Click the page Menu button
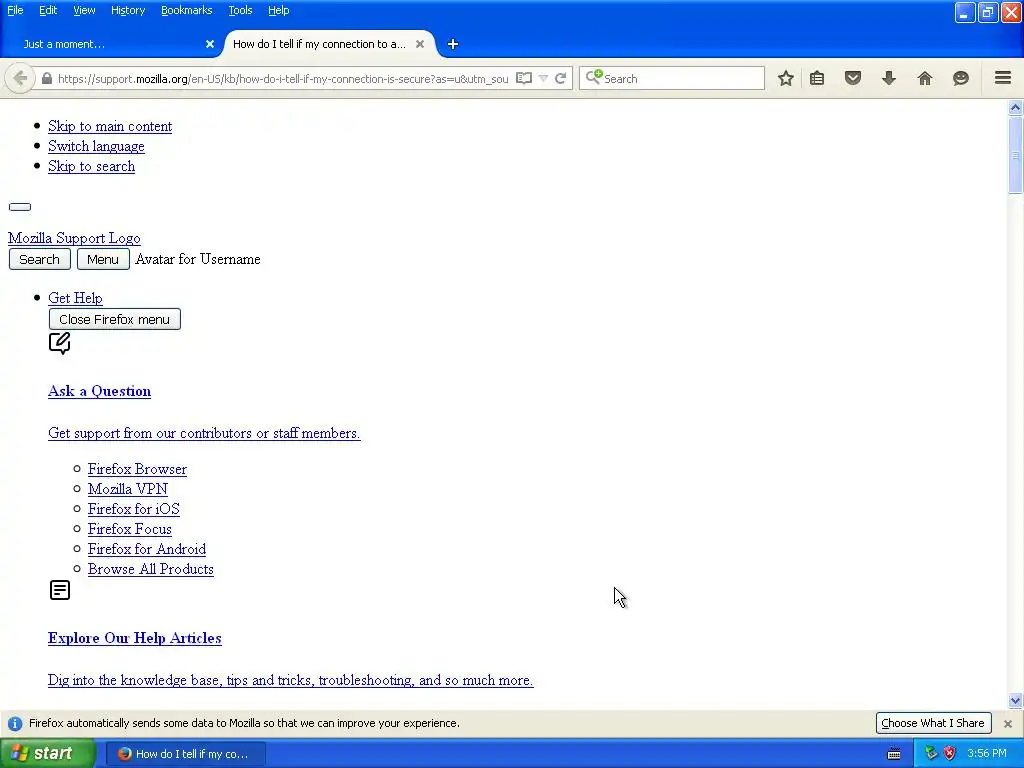Screen dimensions: 1024x768 [103, 259]
